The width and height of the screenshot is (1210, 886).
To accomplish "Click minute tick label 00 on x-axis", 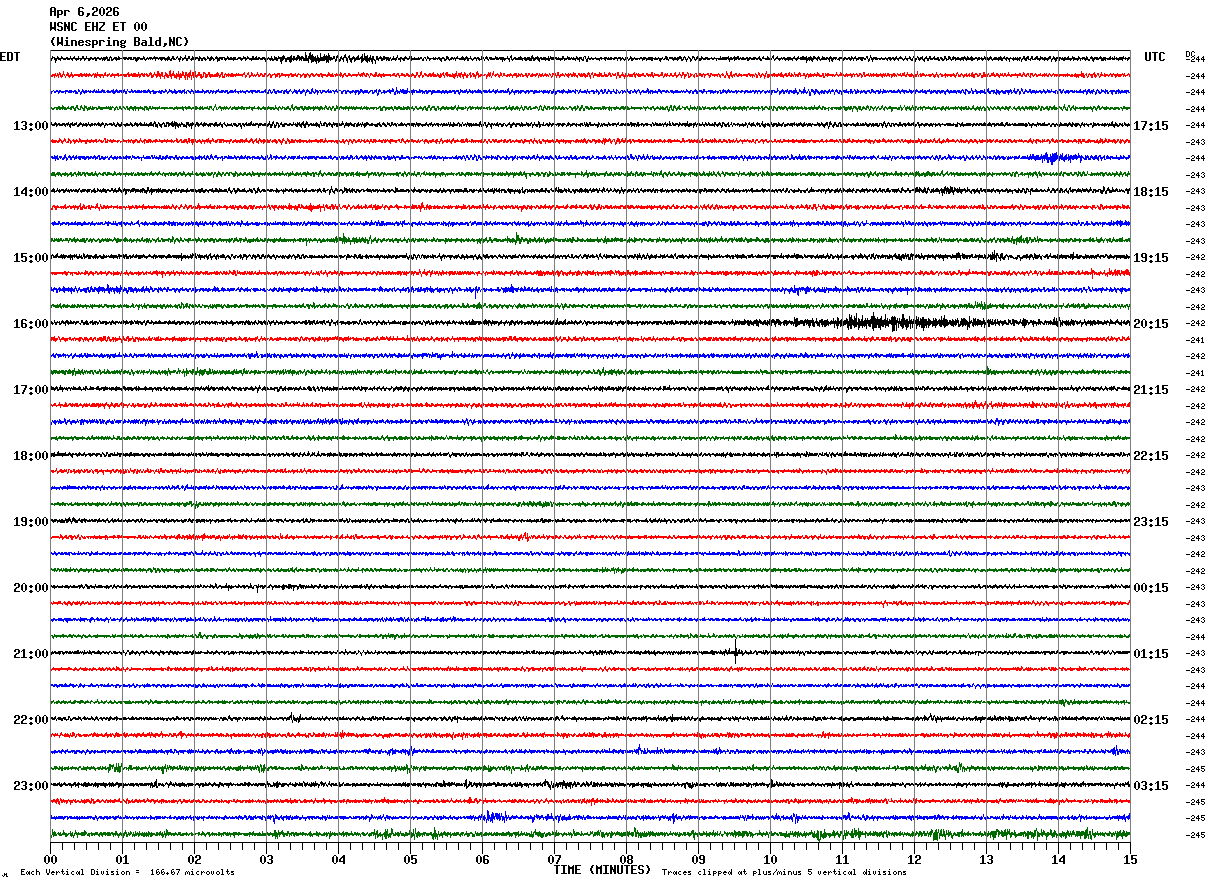I will [50, 859].
